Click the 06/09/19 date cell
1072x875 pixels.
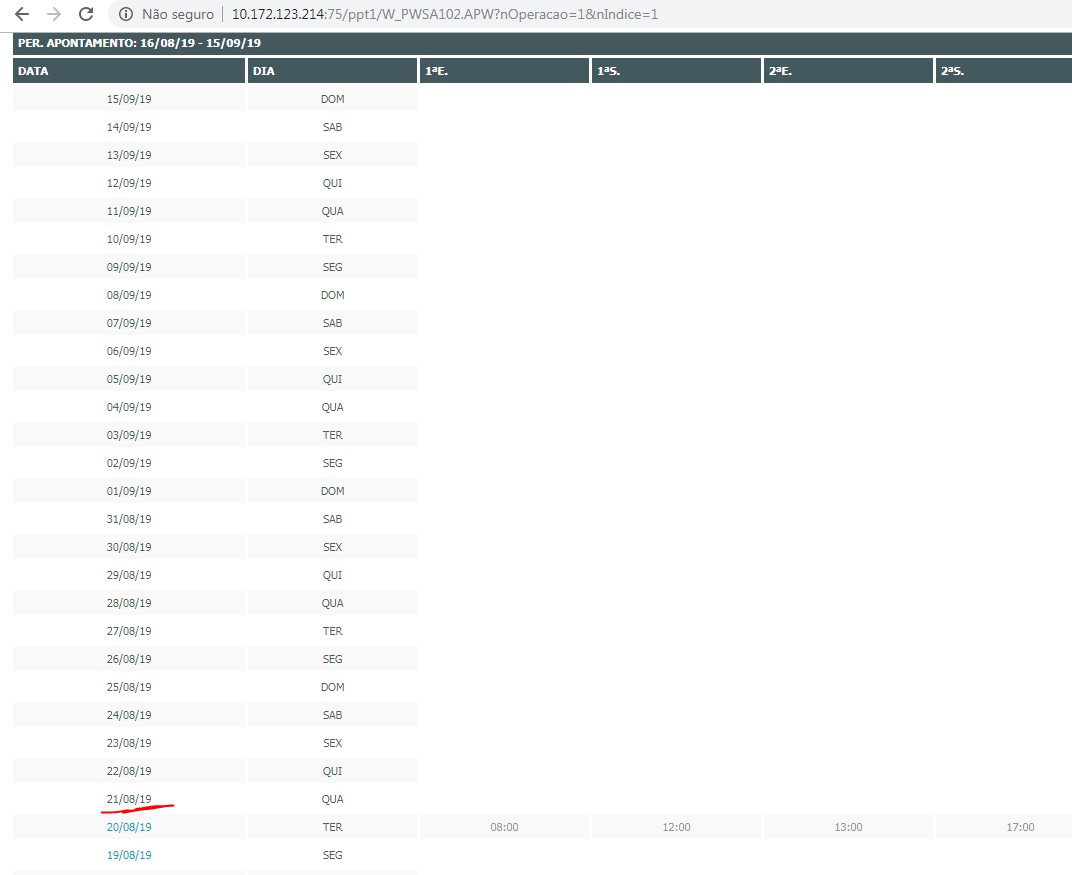point(129,351)
